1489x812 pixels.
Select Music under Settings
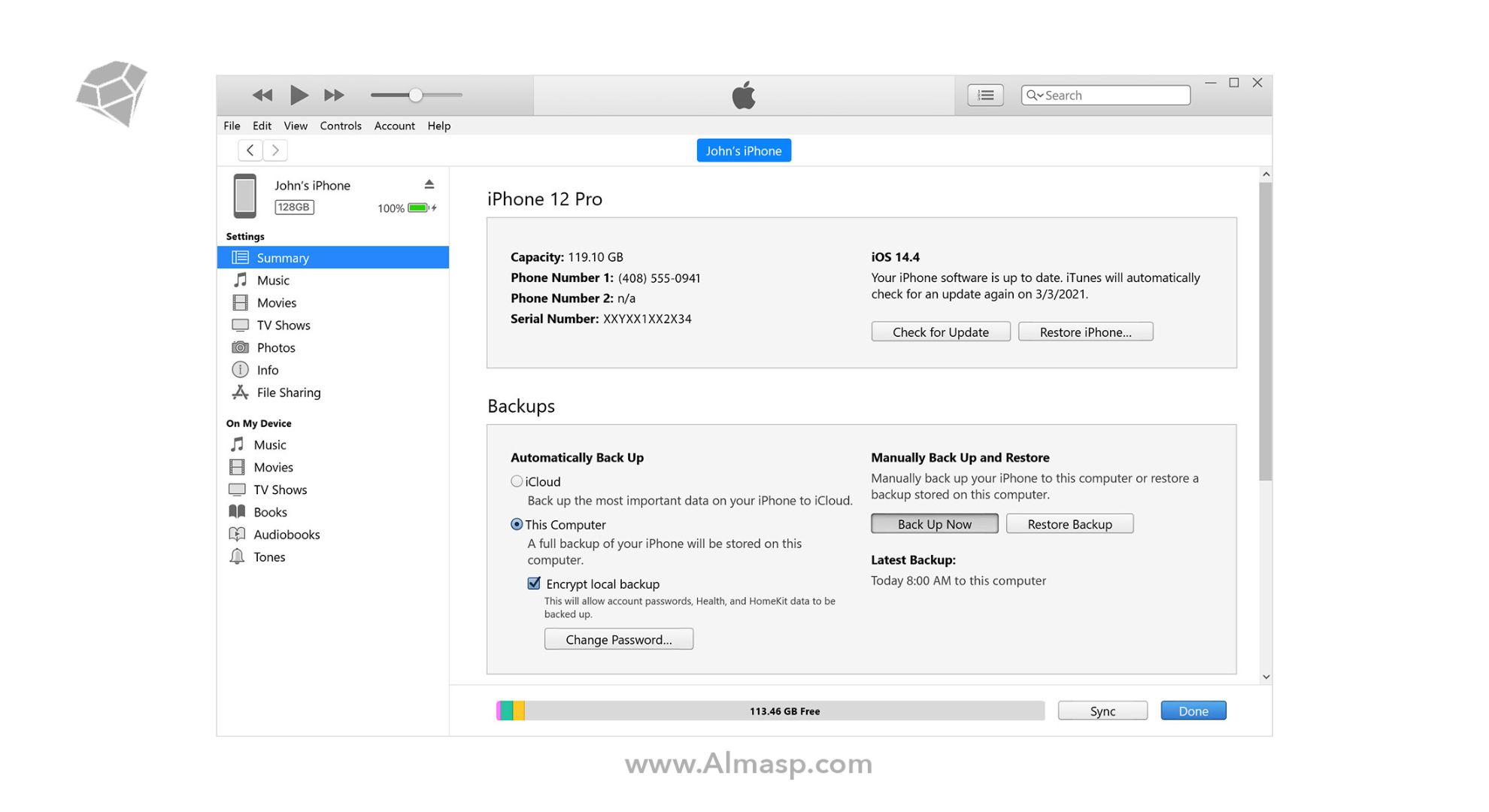tap(333, 280)
